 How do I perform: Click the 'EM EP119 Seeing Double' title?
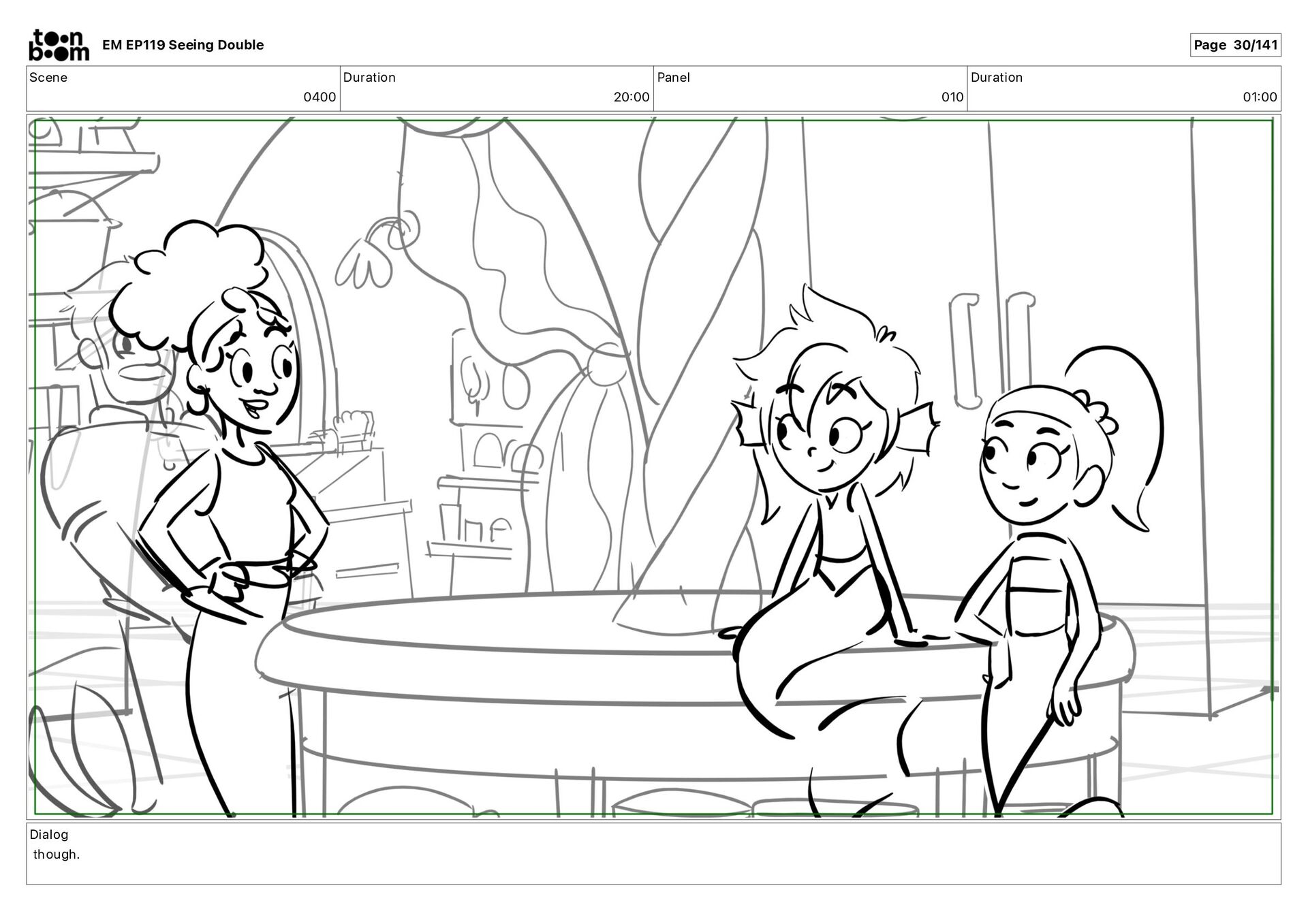coord(183,45)
